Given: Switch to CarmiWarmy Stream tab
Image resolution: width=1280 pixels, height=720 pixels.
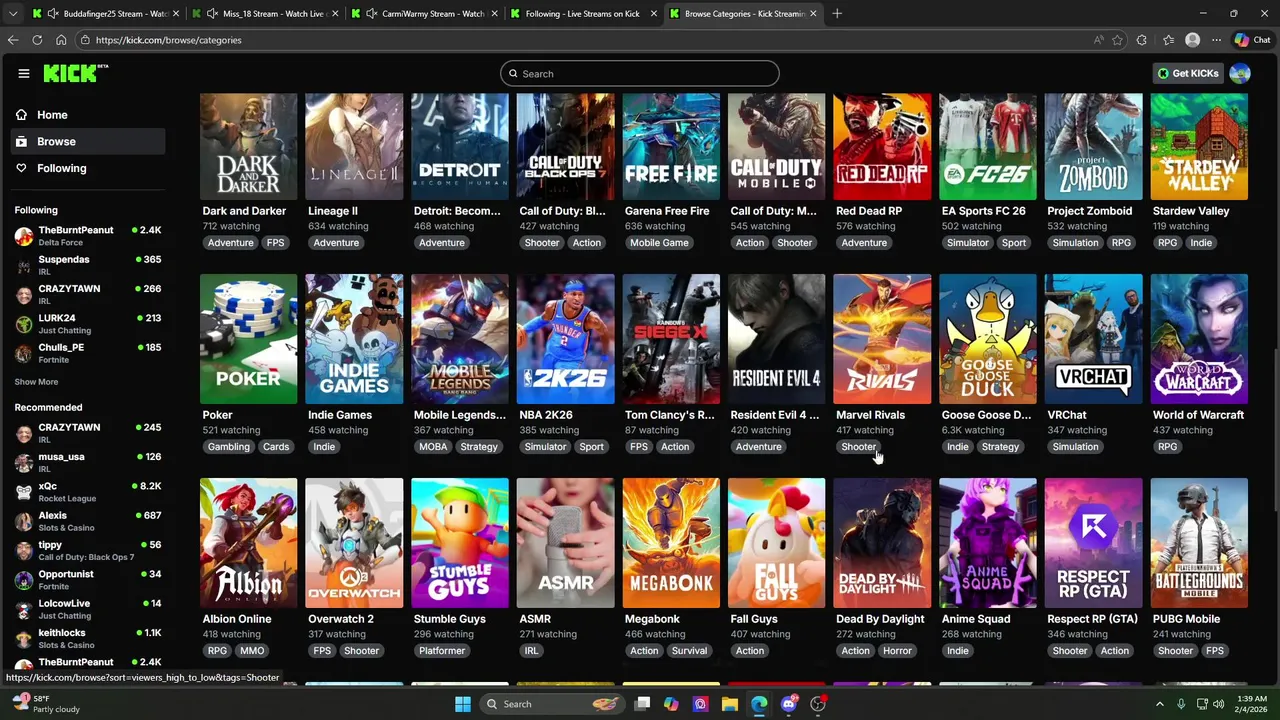Looking at the screenshot, I should 425,14.
